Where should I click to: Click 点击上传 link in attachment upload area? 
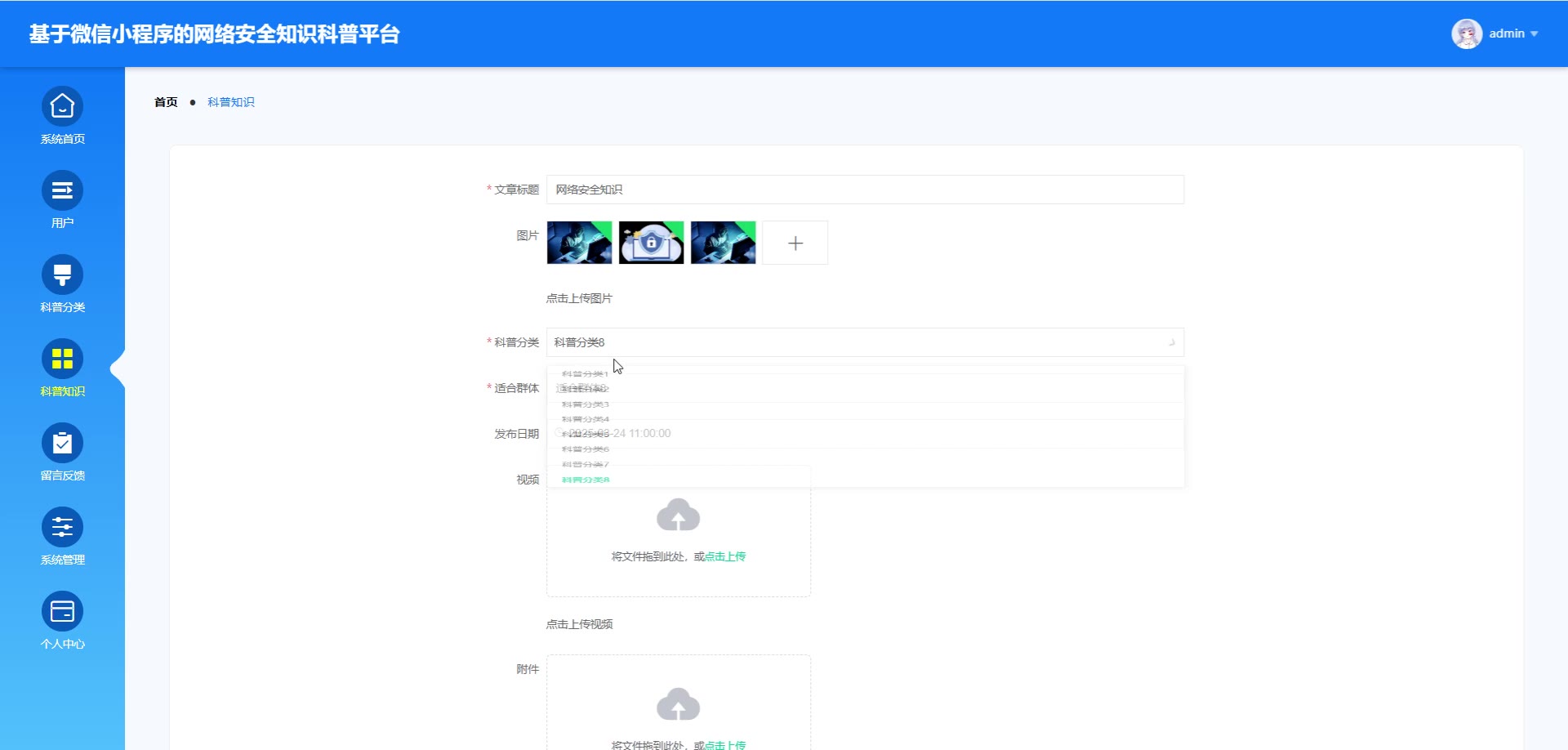725,745
